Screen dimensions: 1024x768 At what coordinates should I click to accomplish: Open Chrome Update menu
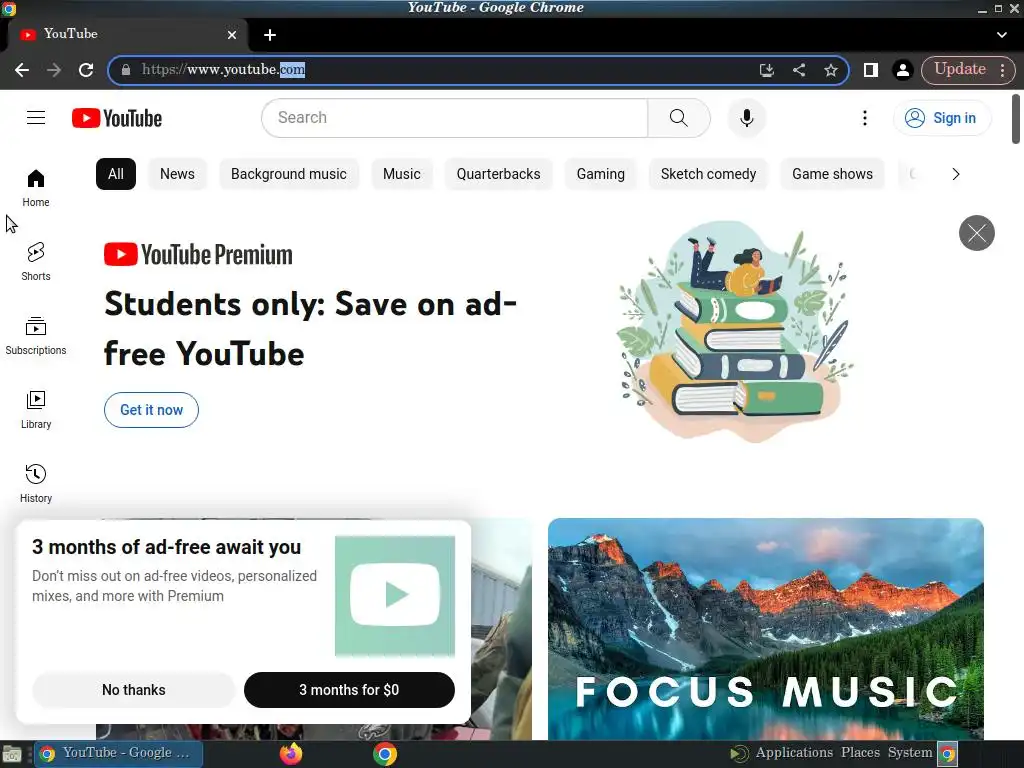coord(968,70)
